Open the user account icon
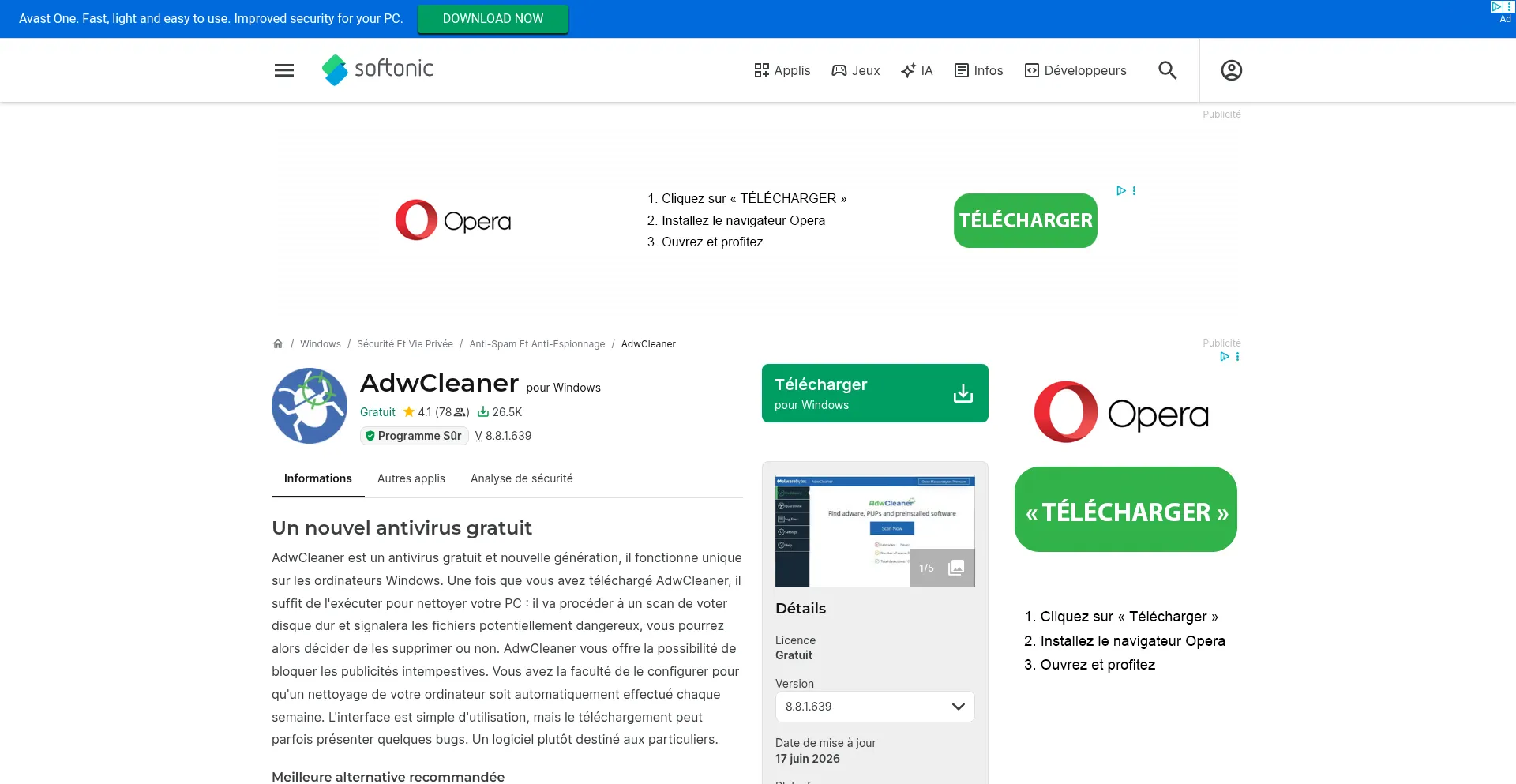The width and height of the screenshot is (1516, 784). click(1232, 70)
